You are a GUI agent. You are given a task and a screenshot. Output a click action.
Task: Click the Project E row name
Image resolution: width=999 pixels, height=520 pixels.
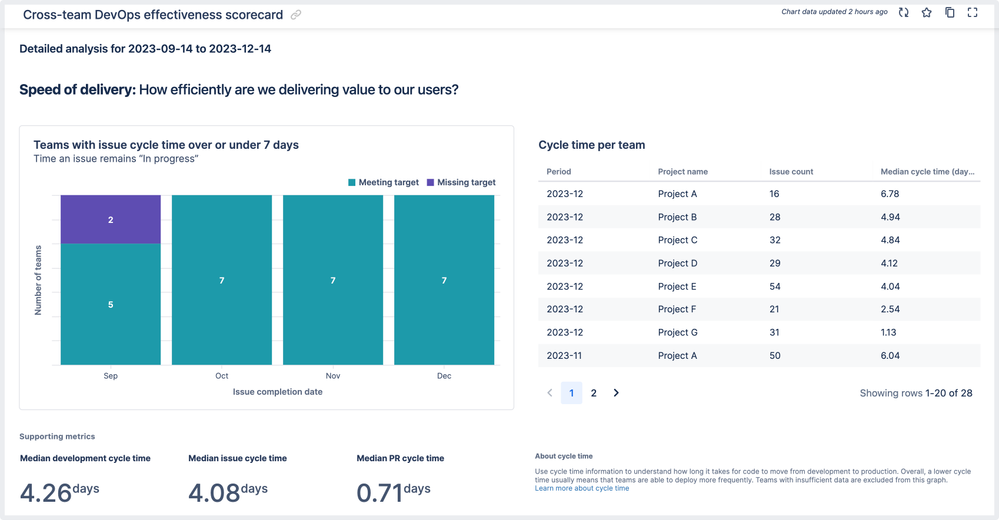pyautogui.click(x=677, y=286)
